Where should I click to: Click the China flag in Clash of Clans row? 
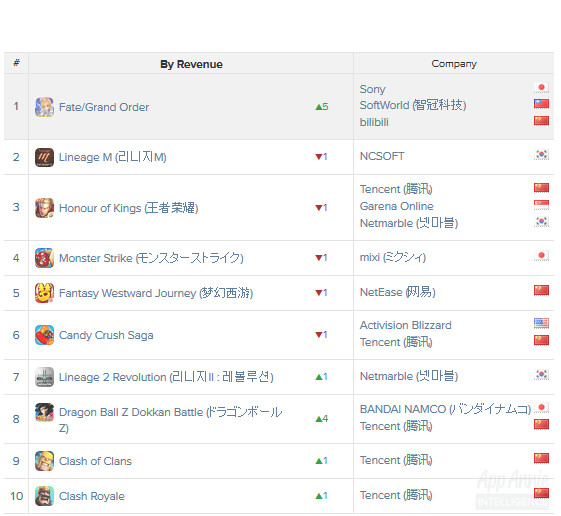coord(541,458)
